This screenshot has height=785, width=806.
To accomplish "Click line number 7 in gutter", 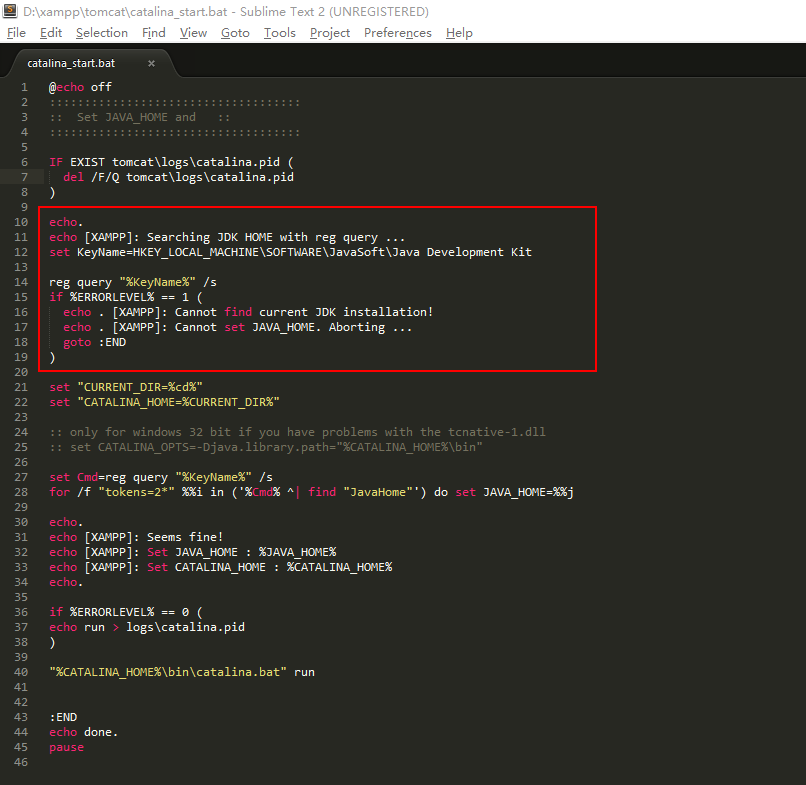I will (x=24, y=177).
